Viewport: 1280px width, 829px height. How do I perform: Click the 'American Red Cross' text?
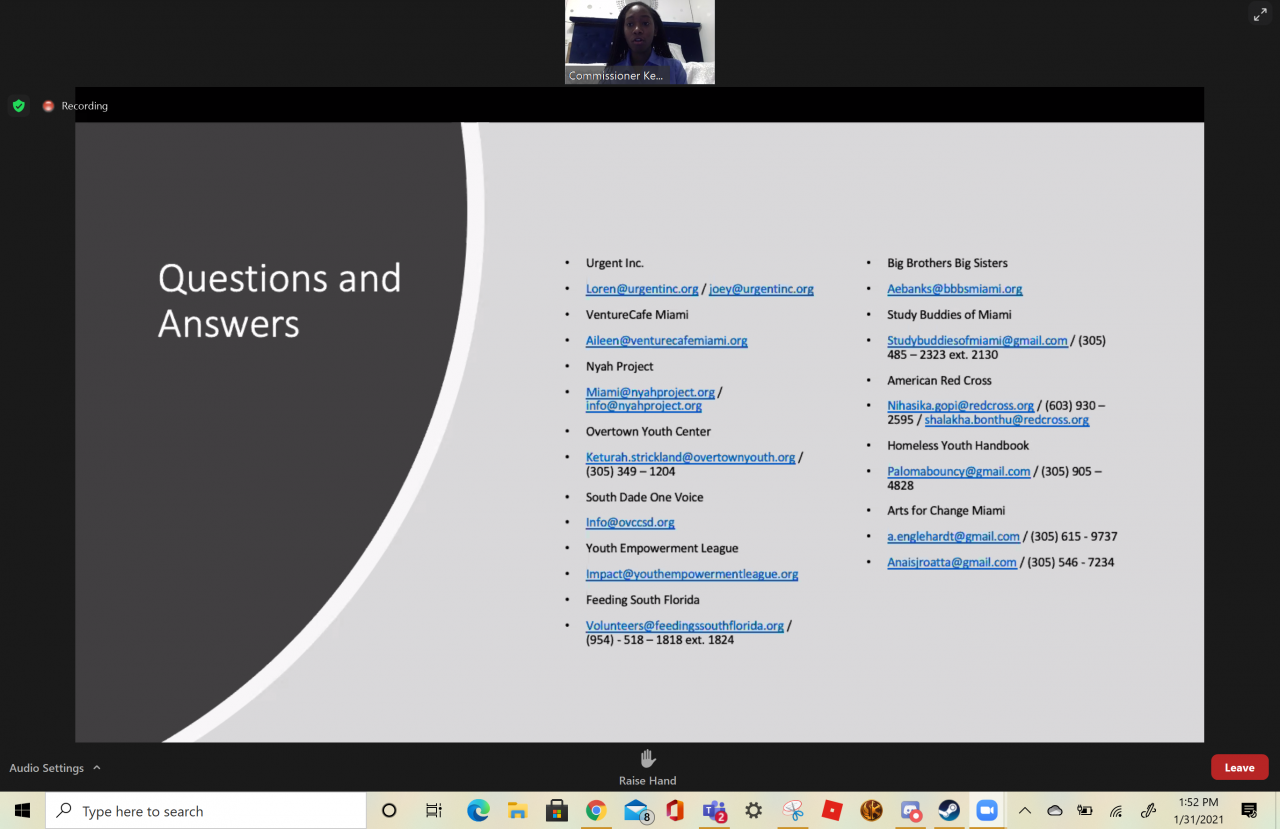pyautogui.click(x=939, y=380)
